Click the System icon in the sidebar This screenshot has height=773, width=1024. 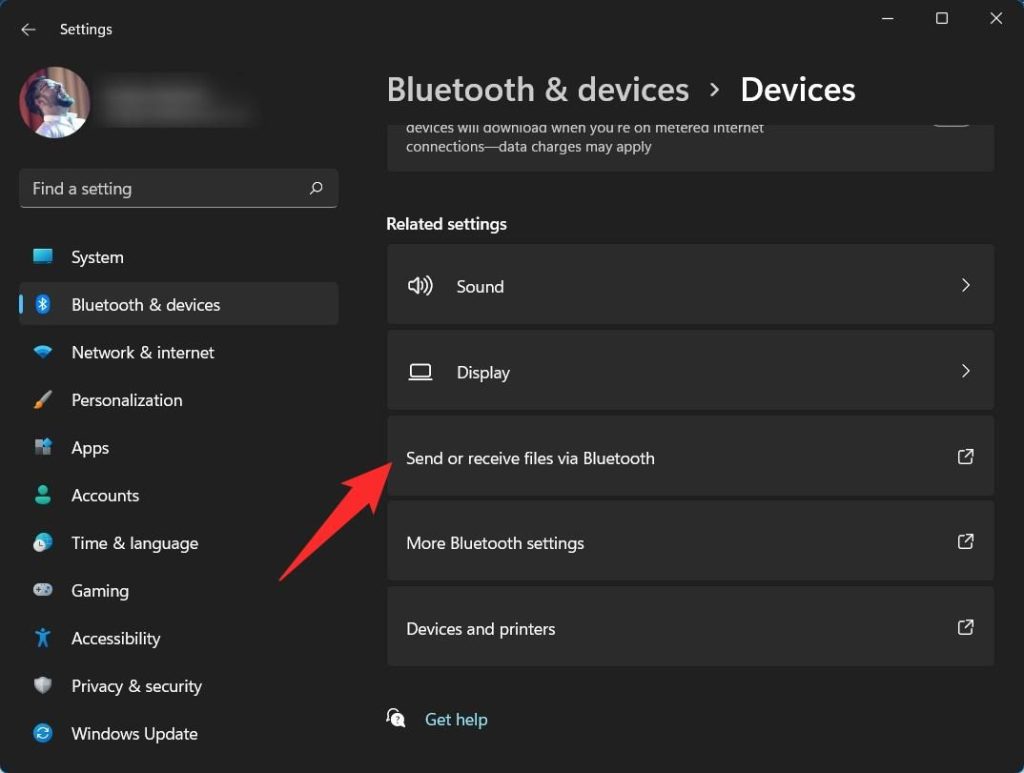coord(44,257)
